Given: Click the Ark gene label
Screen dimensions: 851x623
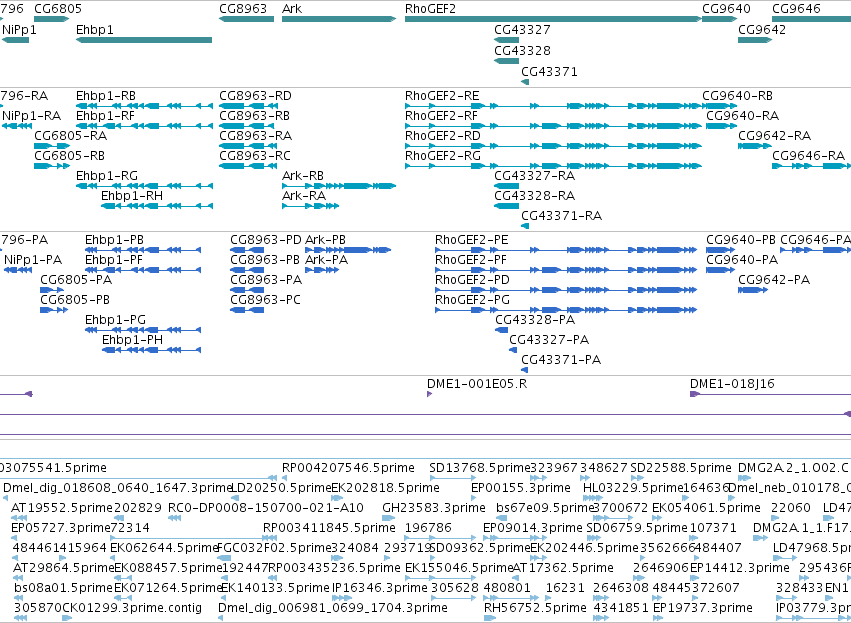Looking at the screenshot, I should pyautogui.click(x=292, y=9).
